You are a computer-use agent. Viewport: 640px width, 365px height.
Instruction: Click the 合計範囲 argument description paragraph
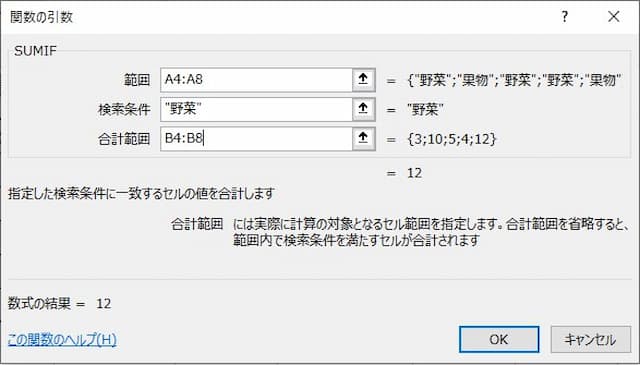tap(431, 232)
